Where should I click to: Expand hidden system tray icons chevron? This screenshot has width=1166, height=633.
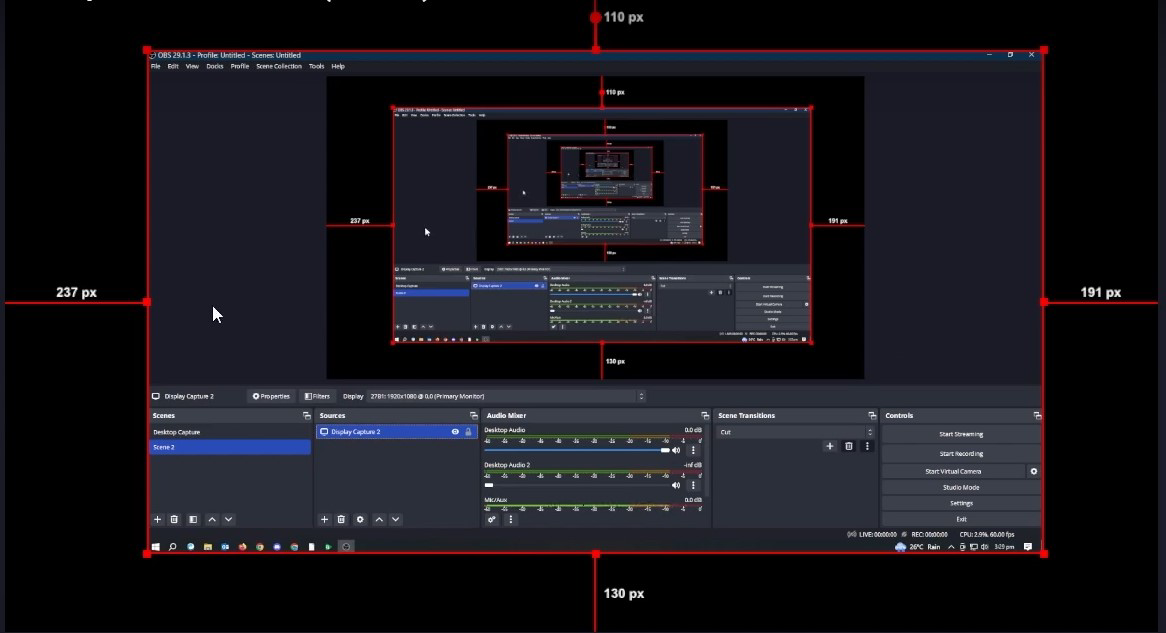click(x=950, y=547)
